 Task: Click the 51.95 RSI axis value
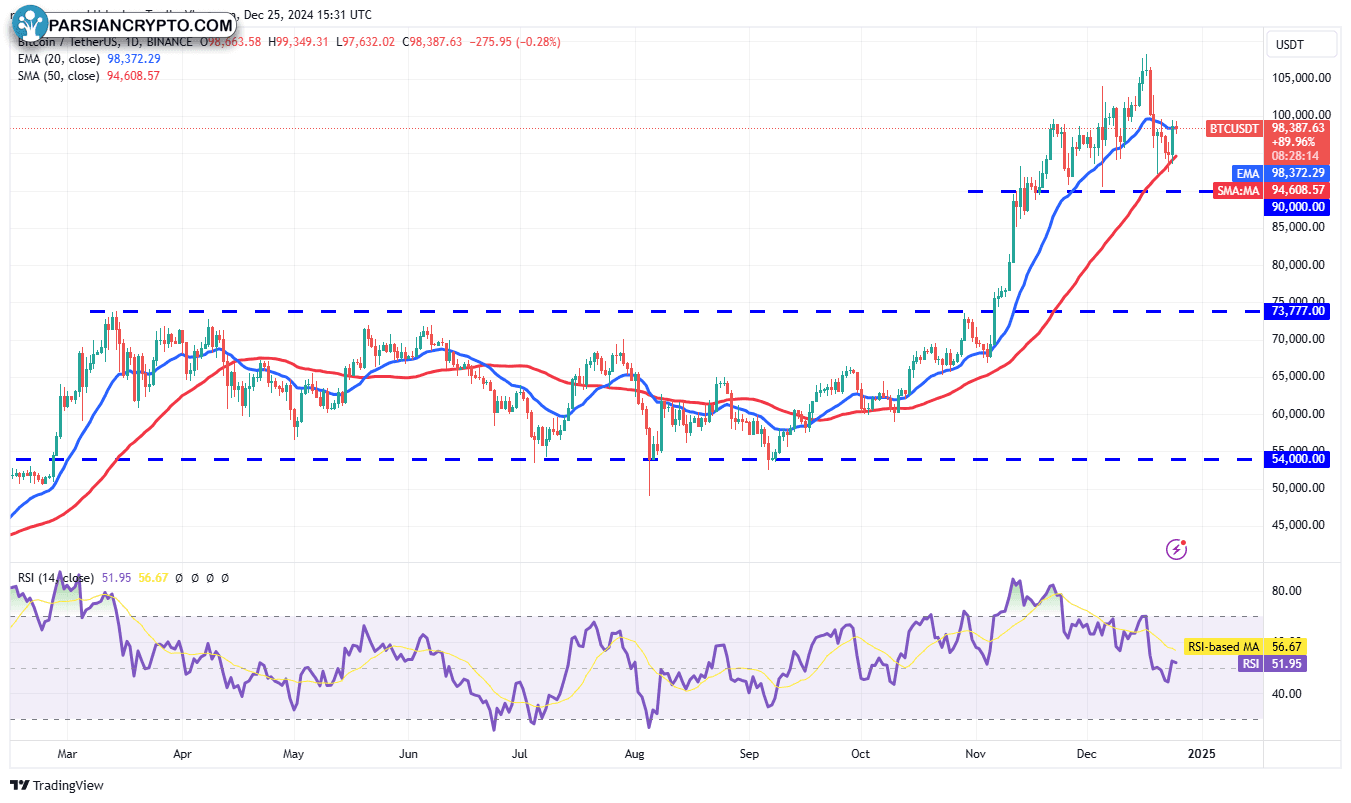(x=1284, y=664)
